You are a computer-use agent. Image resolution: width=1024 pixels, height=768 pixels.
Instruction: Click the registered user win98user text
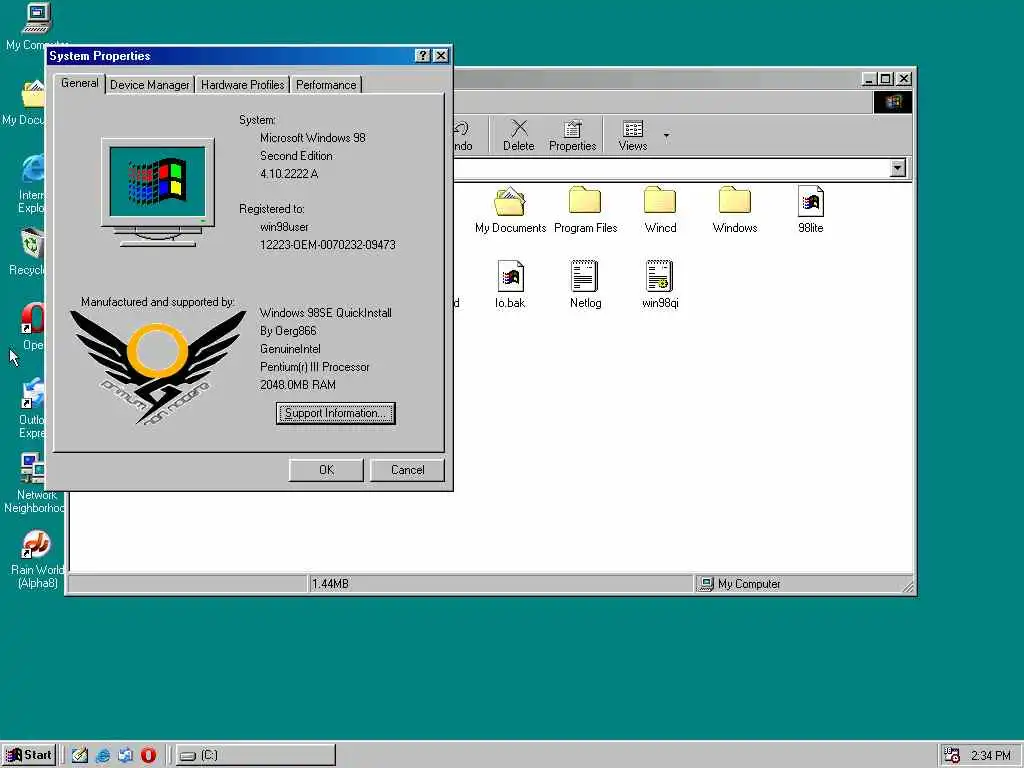coord(284,227)
